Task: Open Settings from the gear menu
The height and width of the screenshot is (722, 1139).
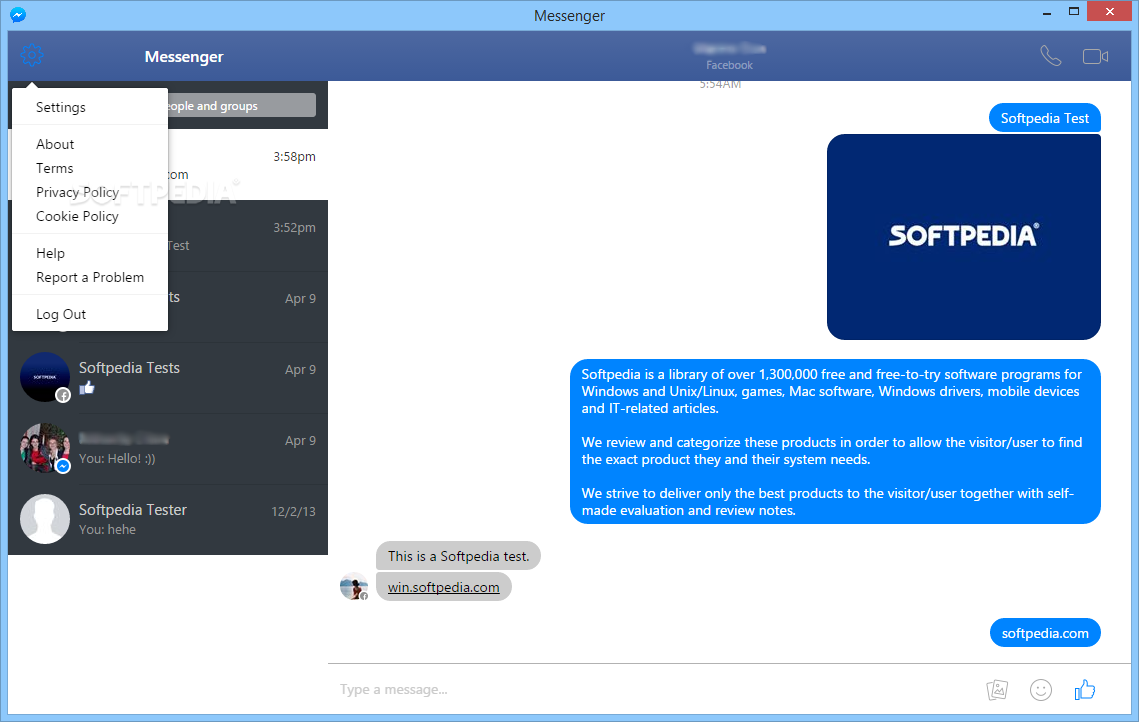Action: click(90, 108)
